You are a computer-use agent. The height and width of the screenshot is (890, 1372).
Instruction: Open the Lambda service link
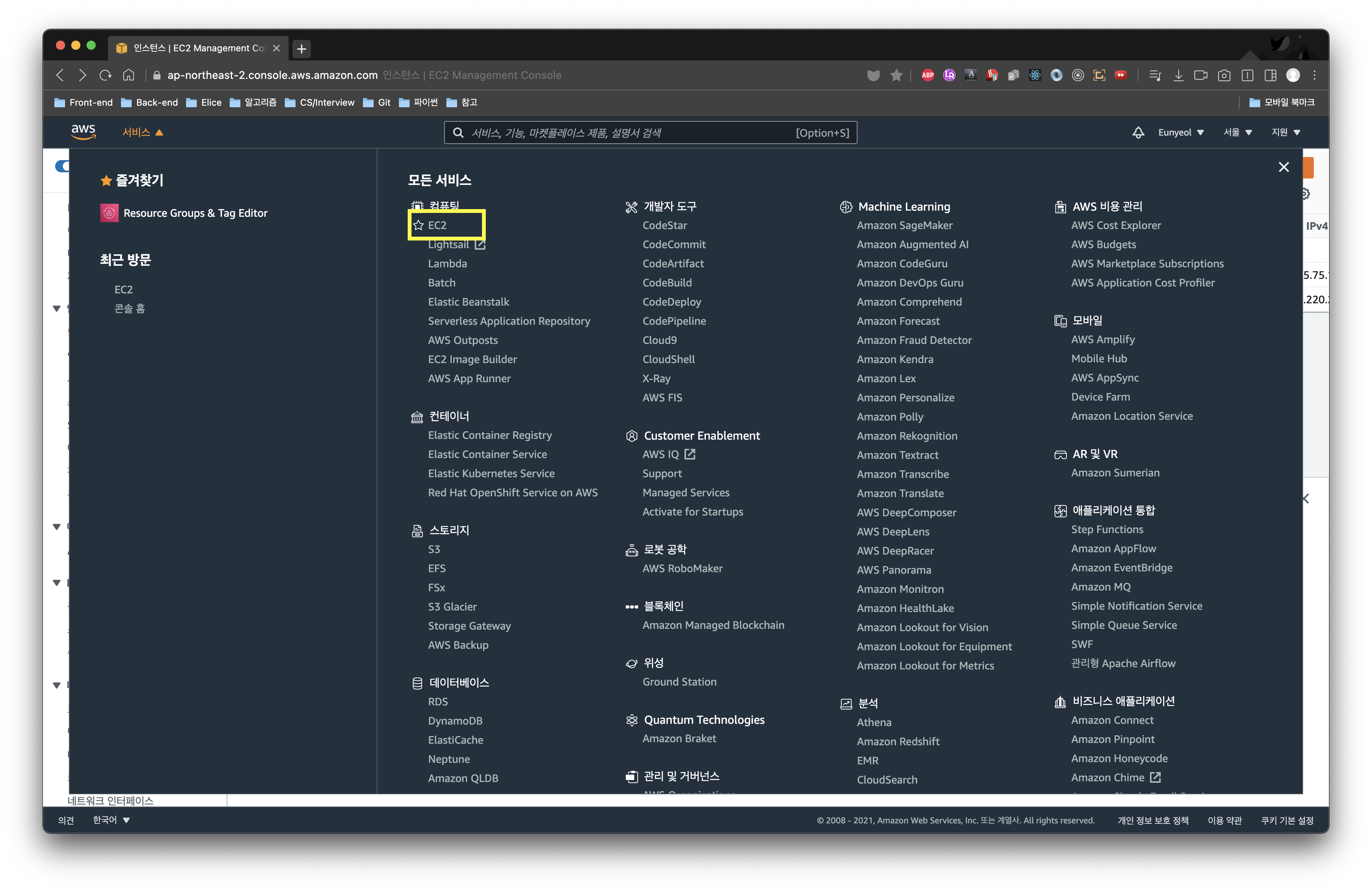[x=448, y=263]
